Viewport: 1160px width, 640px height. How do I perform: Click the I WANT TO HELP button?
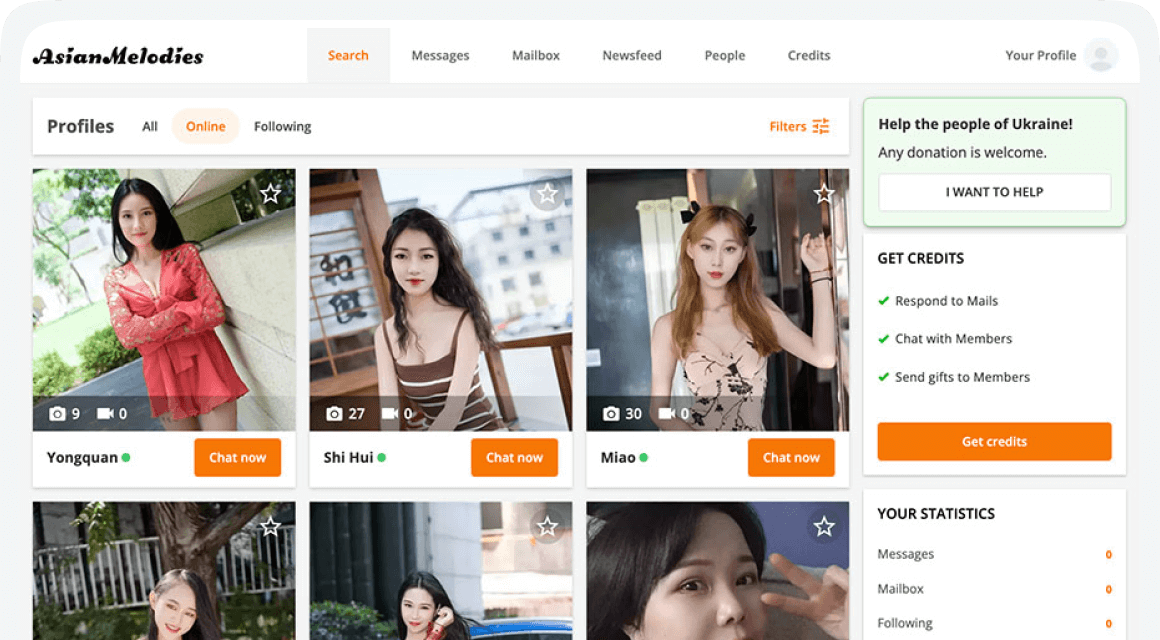click(994, 192)
